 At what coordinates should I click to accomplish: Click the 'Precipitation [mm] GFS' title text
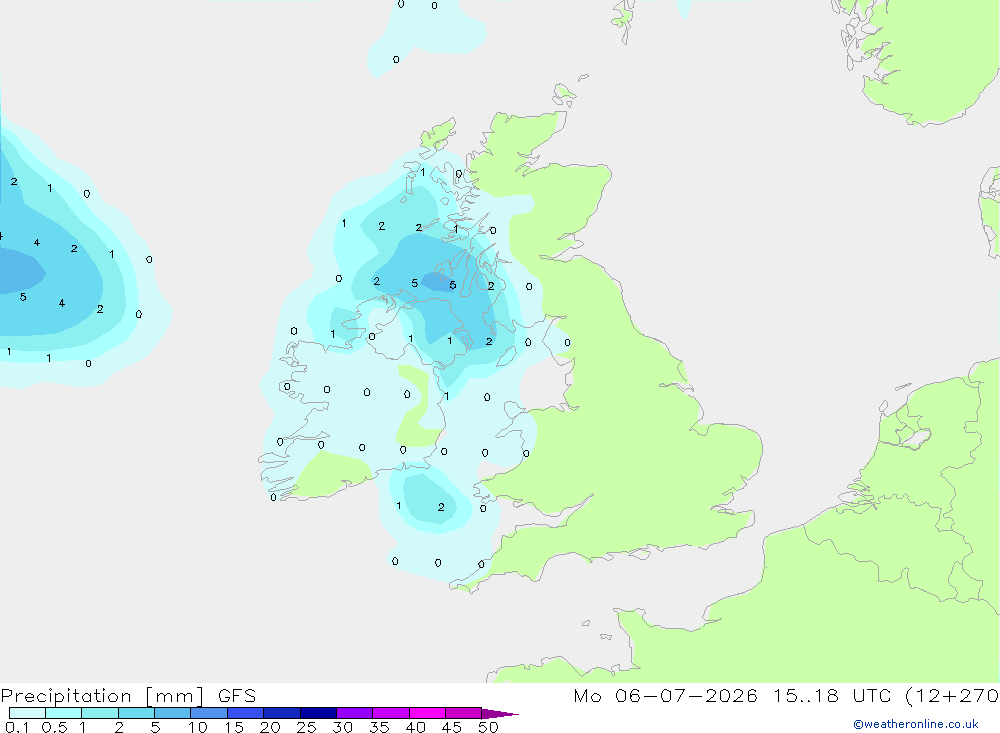click(128, 696)
